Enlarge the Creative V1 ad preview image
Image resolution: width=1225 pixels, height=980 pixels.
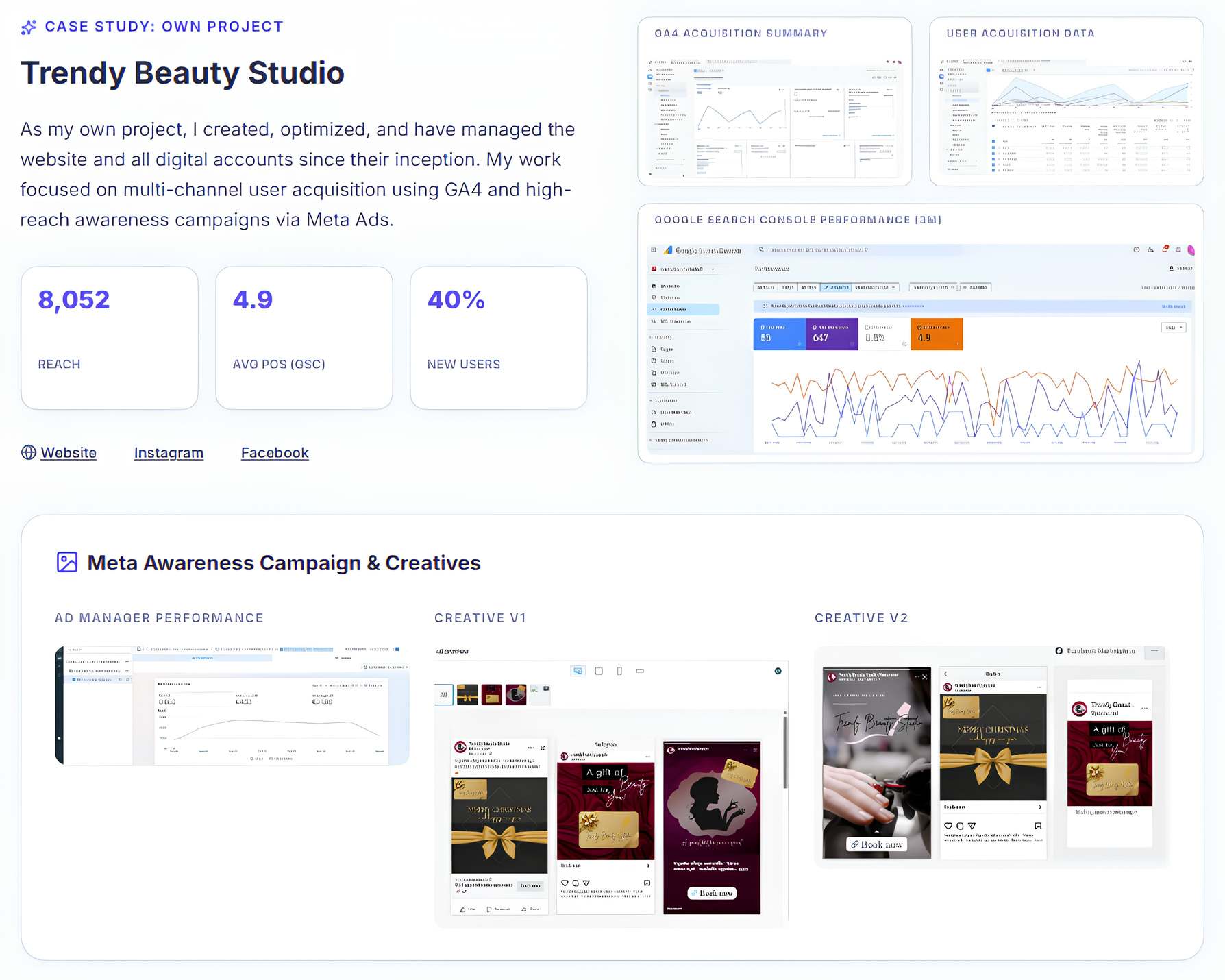[611, 786]
